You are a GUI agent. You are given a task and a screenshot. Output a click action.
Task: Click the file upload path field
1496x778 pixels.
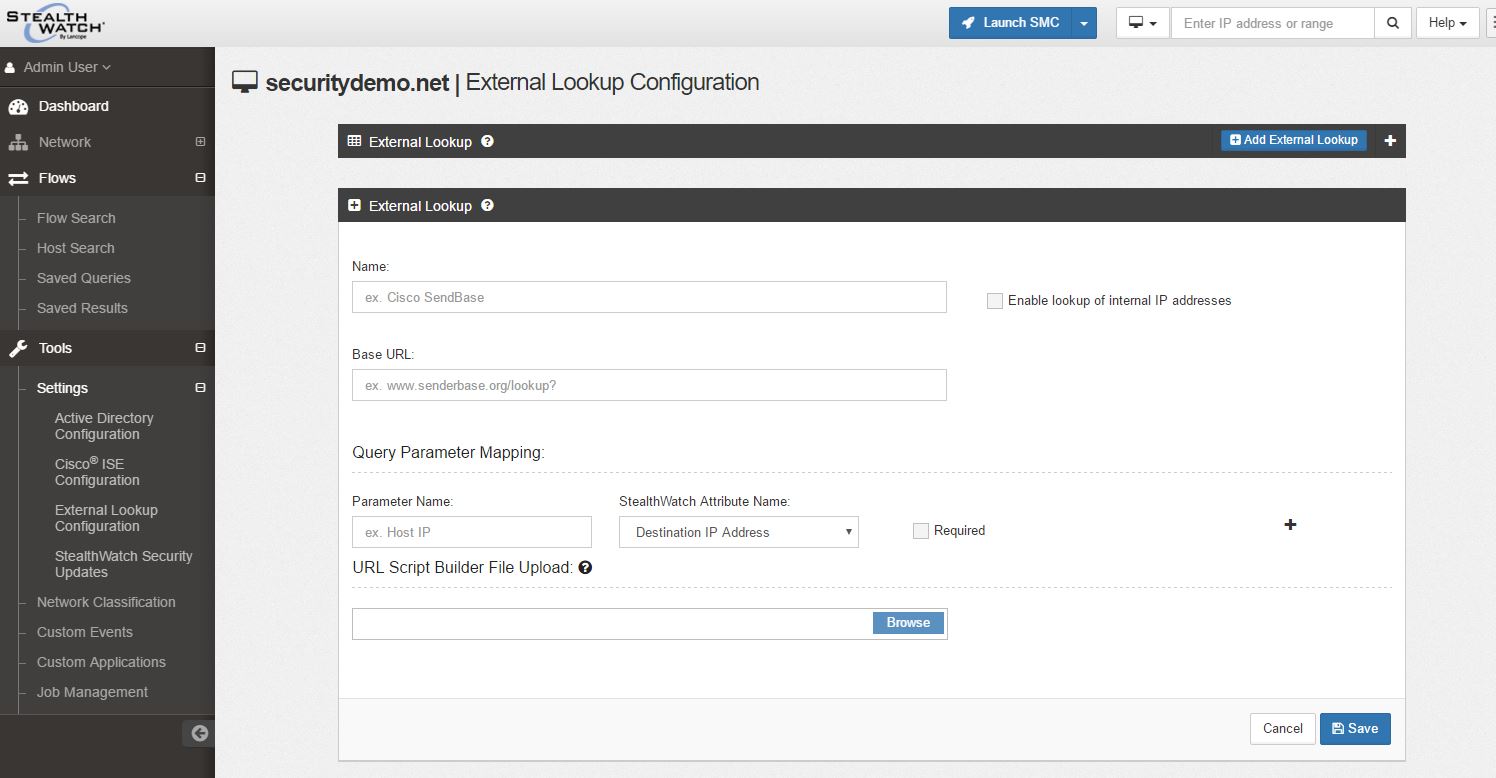[x=612, y=624]
